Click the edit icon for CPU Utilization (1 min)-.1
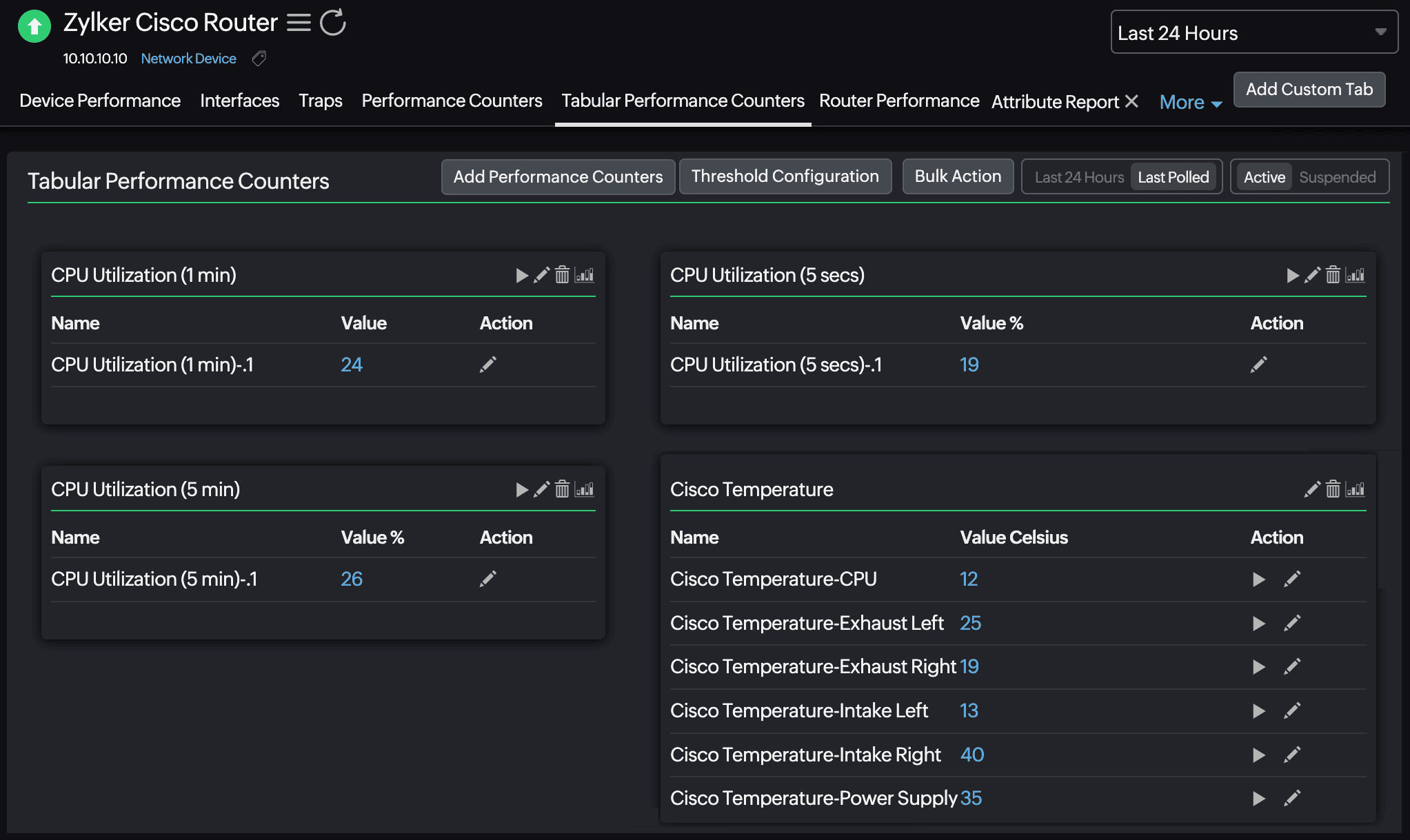 488,364
